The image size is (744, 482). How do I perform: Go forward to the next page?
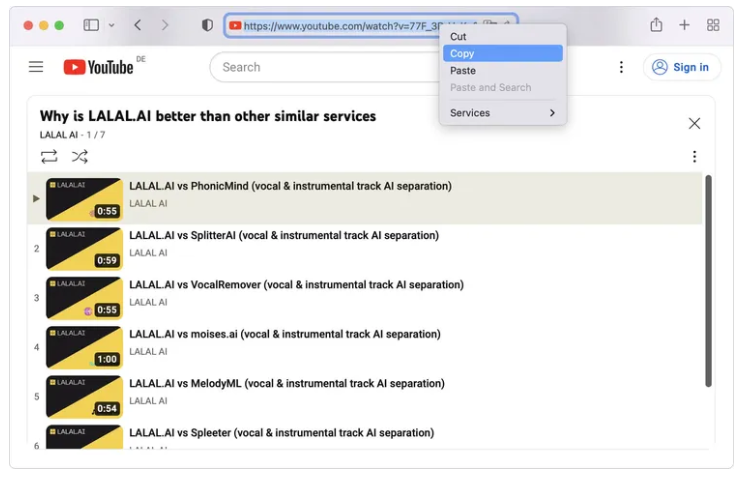tap(165, 25)
